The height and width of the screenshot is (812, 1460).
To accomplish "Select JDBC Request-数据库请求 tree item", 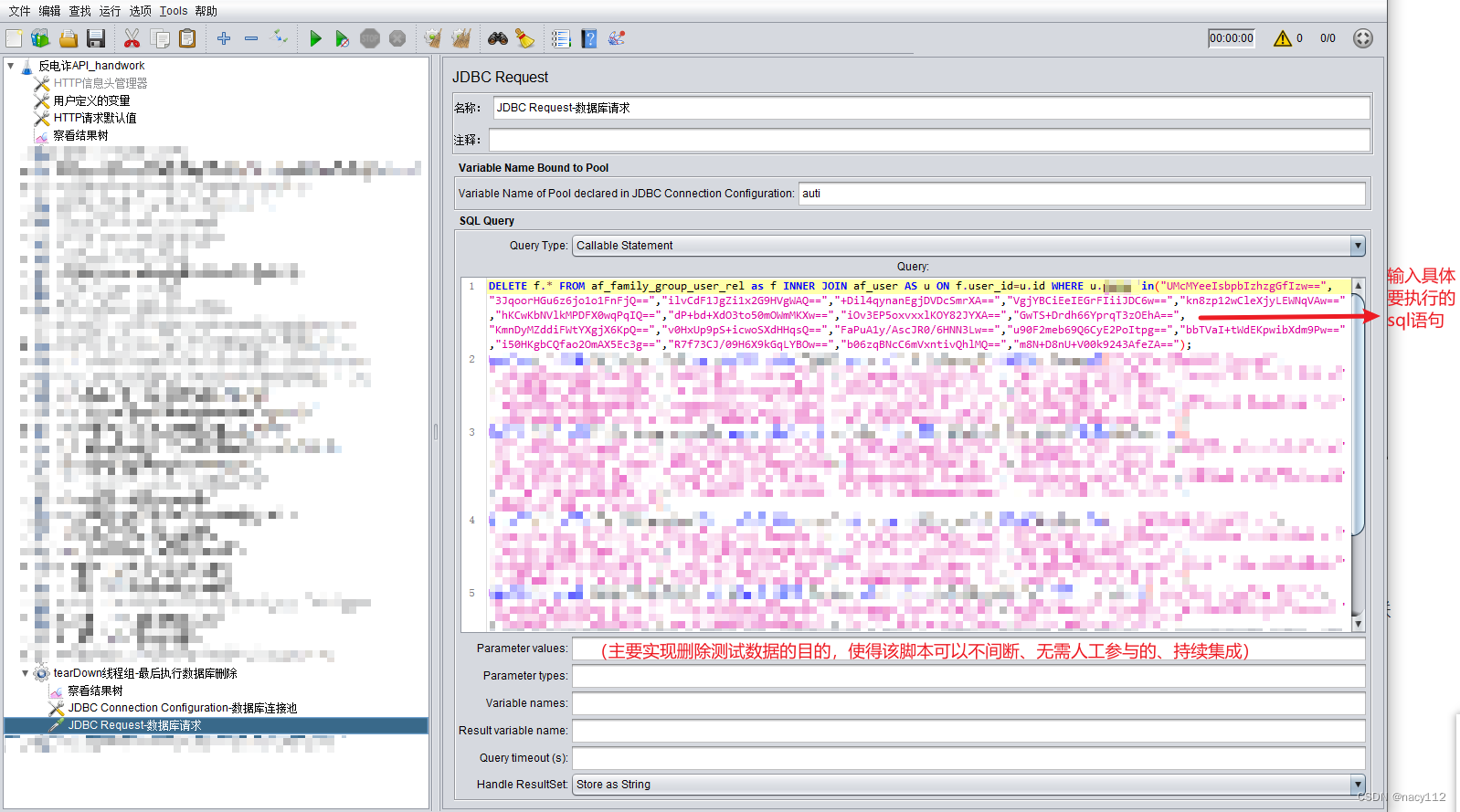I will (x=134, y=725).
